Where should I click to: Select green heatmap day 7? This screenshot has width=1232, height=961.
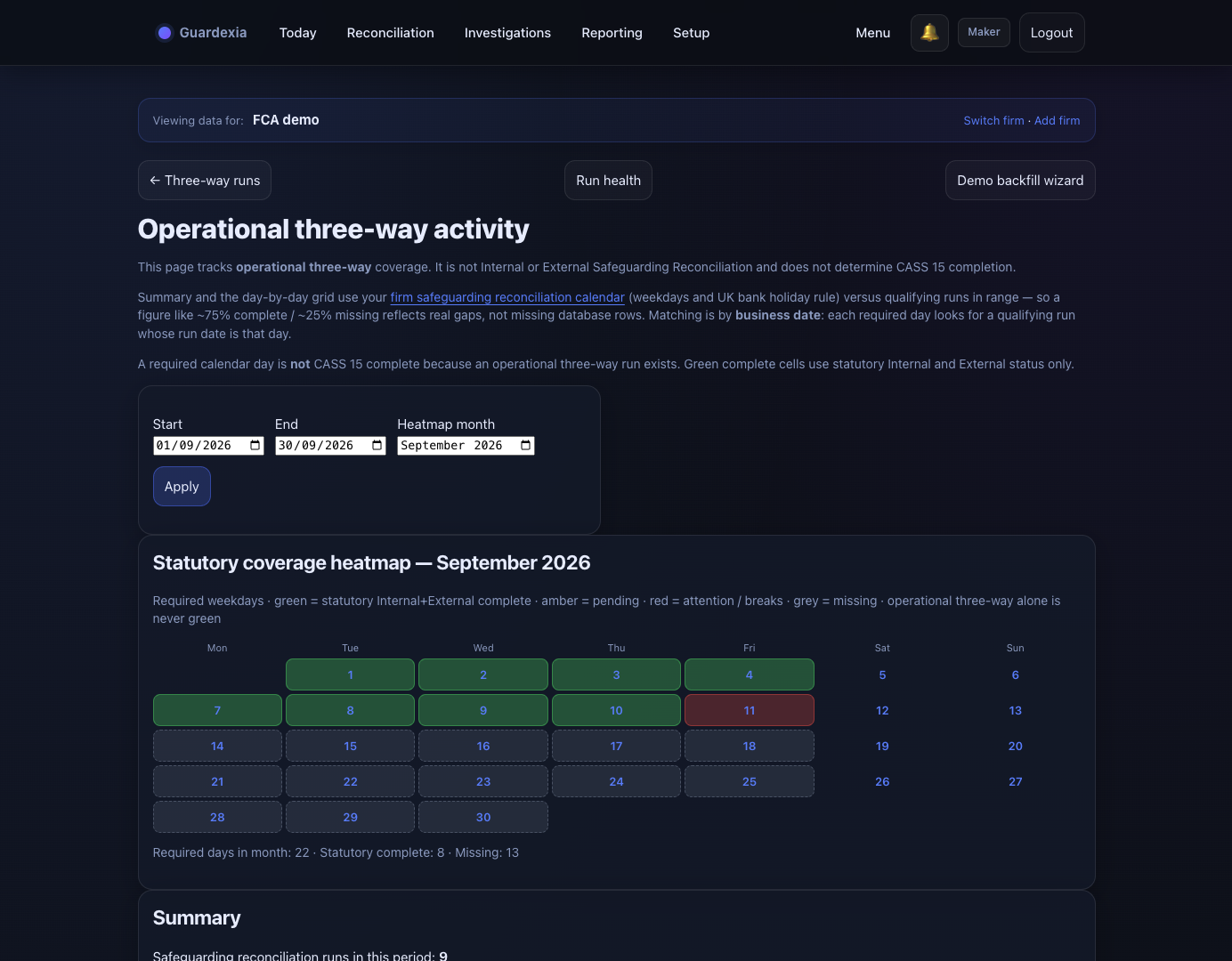click(217, 710)
